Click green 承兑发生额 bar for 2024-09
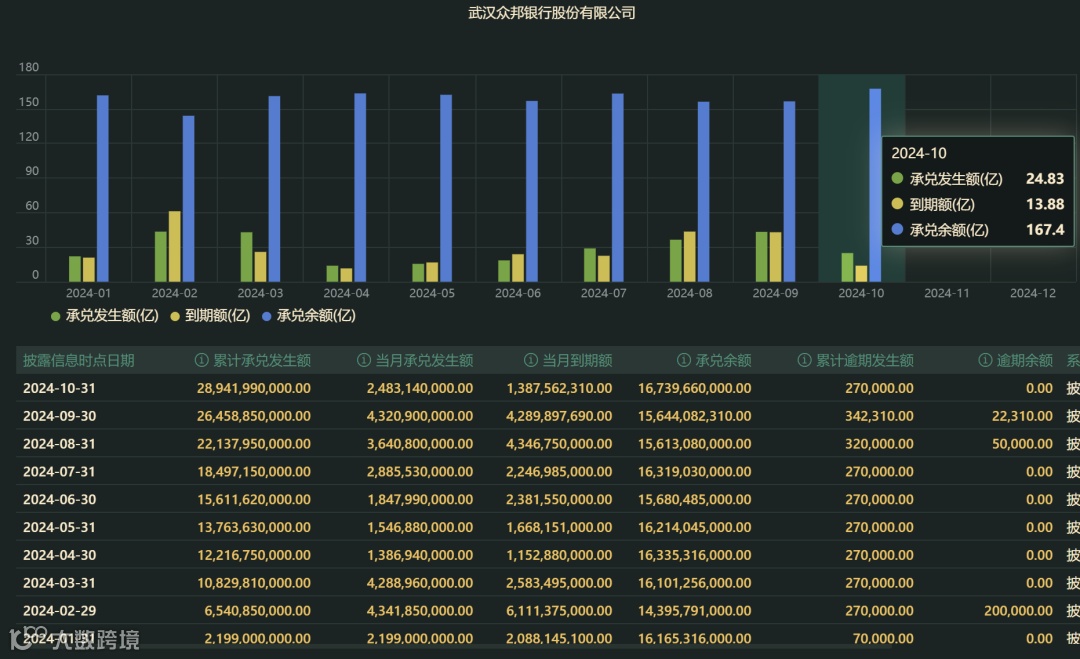The image size is (1080, 659). (x=762, y=257)
